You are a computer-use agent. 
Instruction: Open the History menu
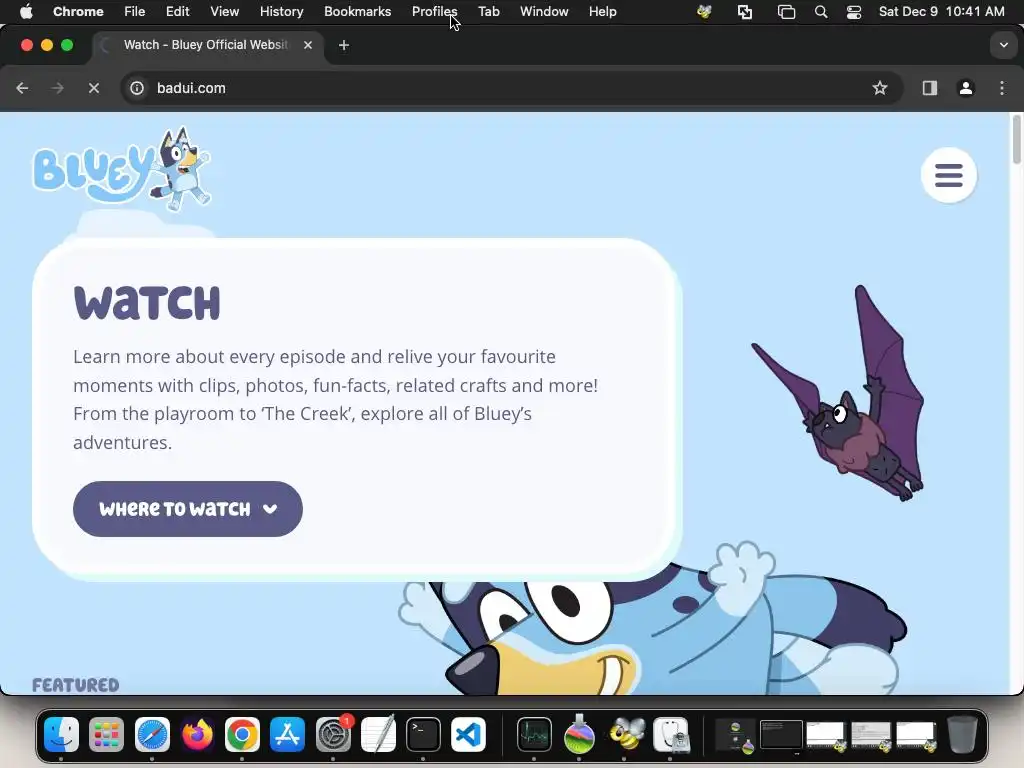pos(281,11)
